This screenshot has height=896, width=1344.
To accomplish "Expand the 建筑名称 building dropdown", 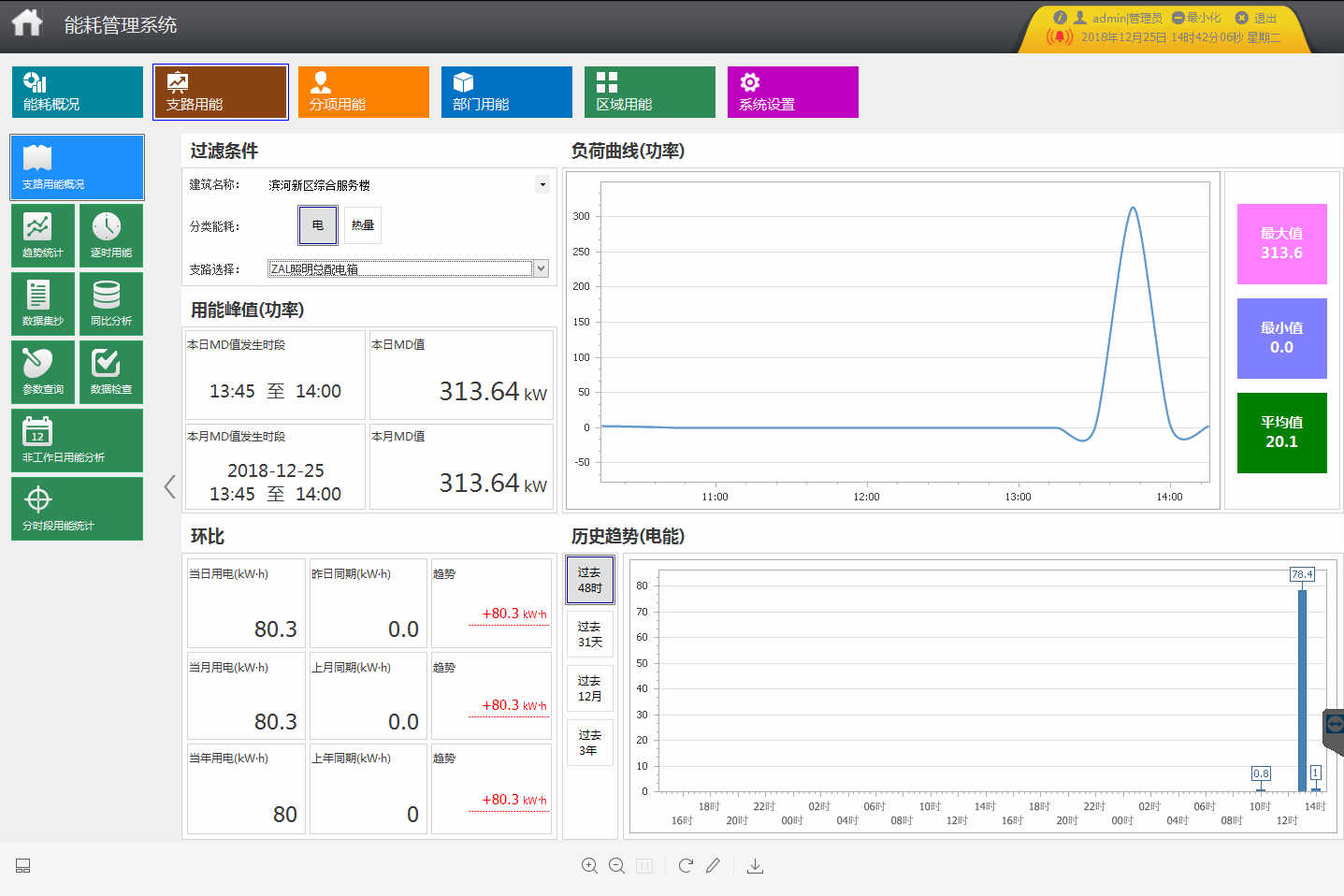I will (x=542, y=184).
